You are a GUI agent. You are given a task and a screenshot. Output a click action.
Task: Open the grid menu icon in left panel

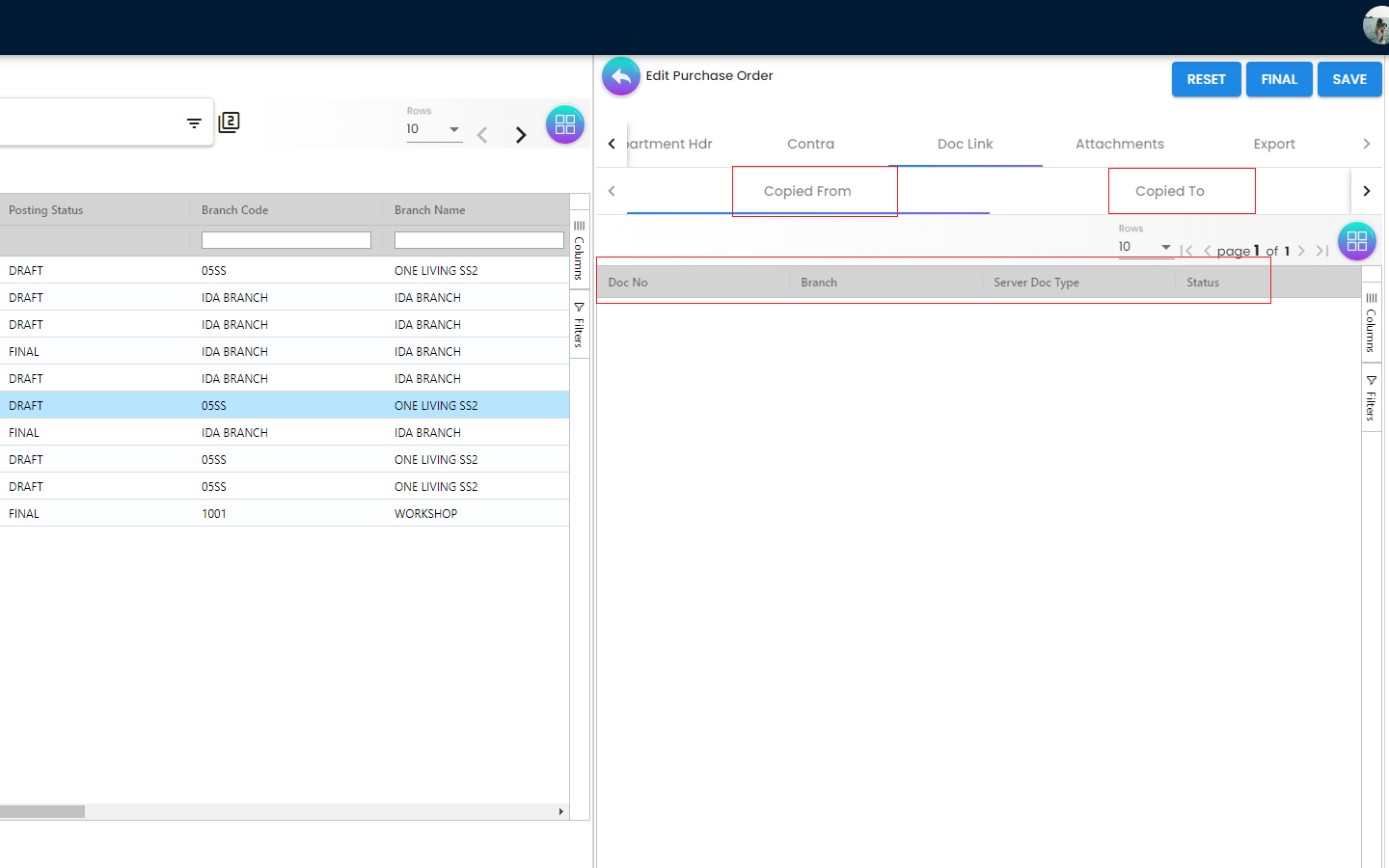point(564,124)
